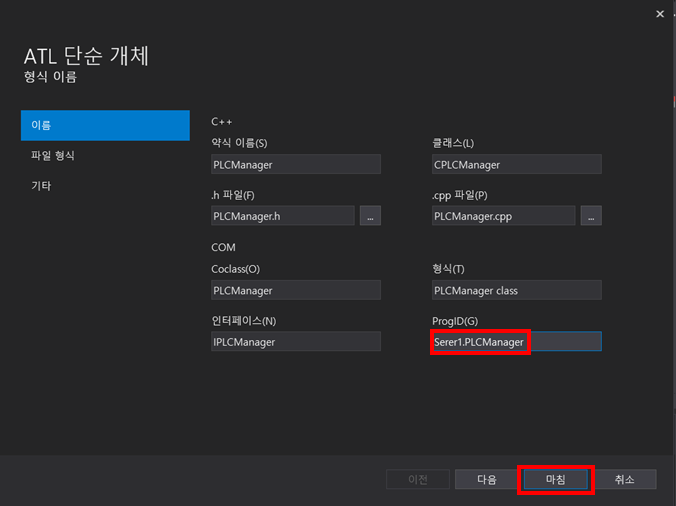Click the Coclass(O) label
The width and height of the screenshot is (676, 506).
(x=235, y=269)
